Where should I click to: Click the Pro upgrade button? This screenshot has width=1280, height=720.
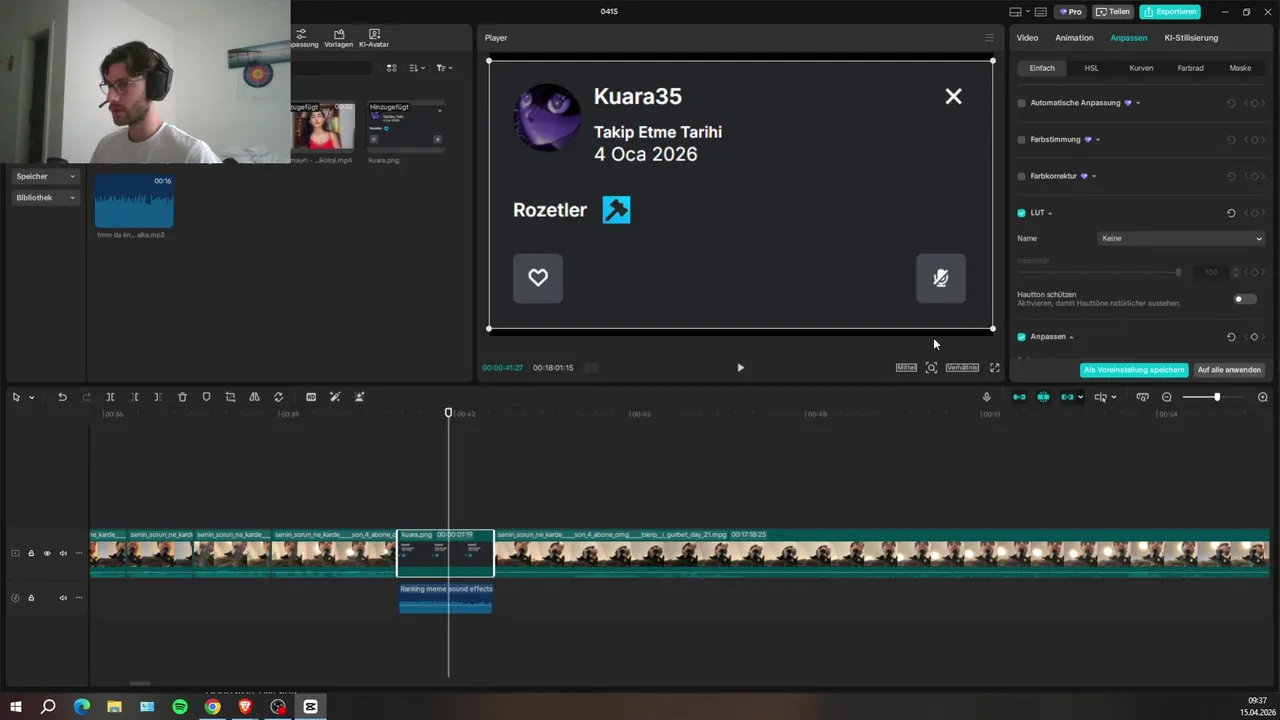point(1070,12)
